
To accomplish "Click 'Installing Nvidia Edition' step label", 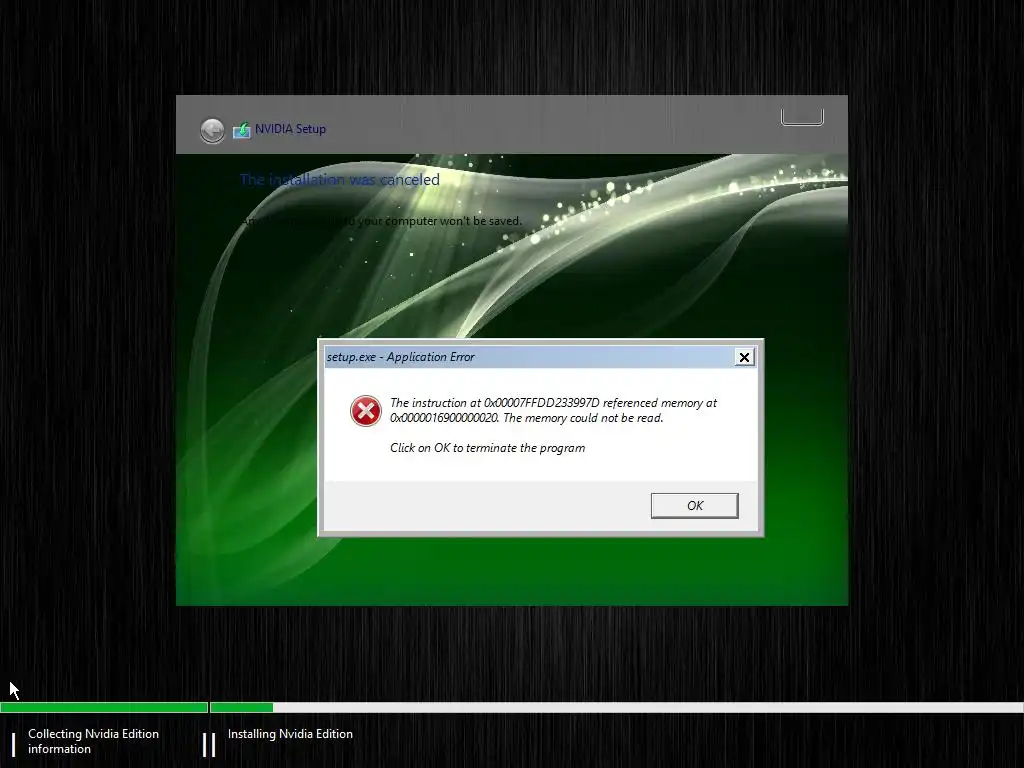I will [290, 734].
